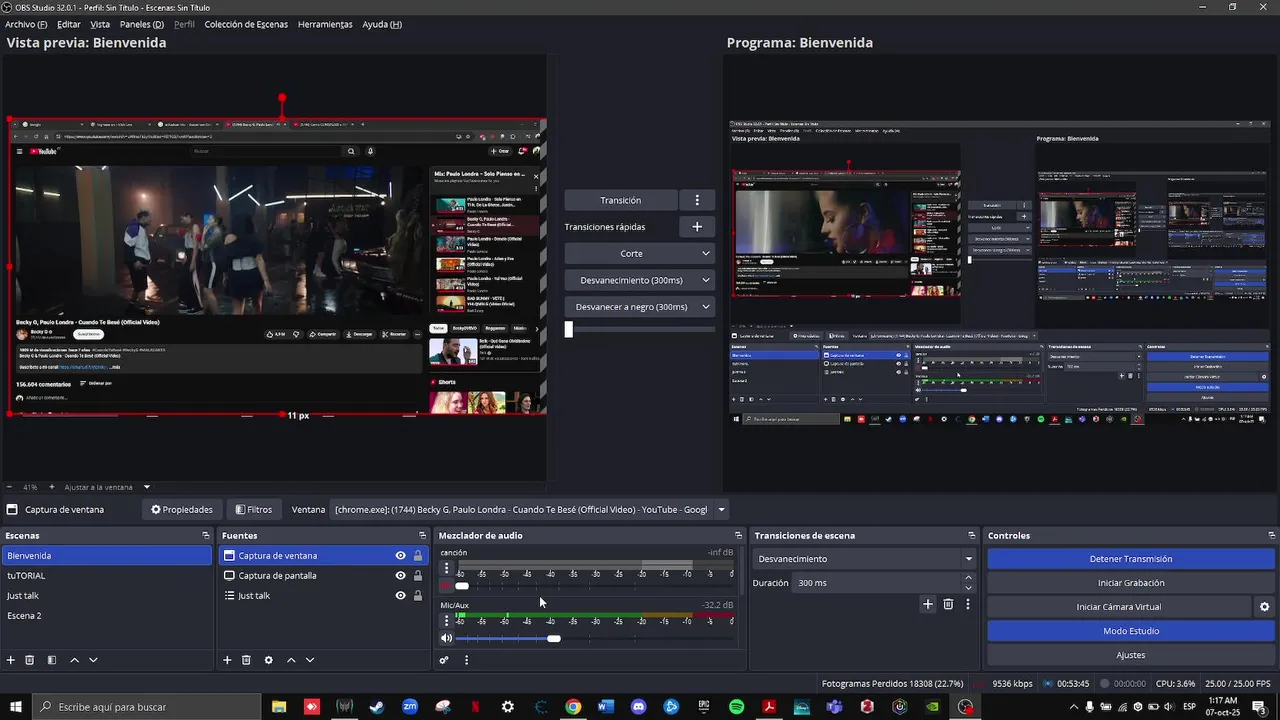Show hidden system tray icons
This screenshot has width=1280, height=720.
coord(1074,707)
